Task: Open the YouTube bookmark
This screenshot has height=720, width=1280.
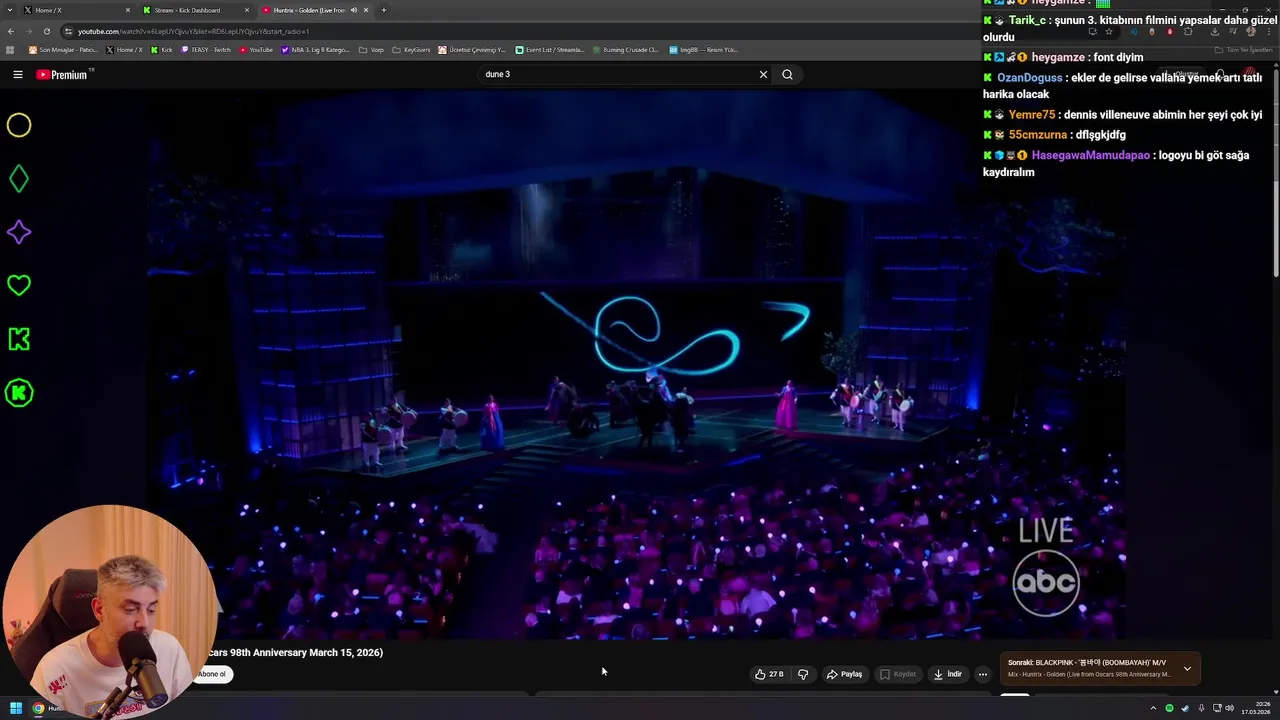Action: point(256,49)
